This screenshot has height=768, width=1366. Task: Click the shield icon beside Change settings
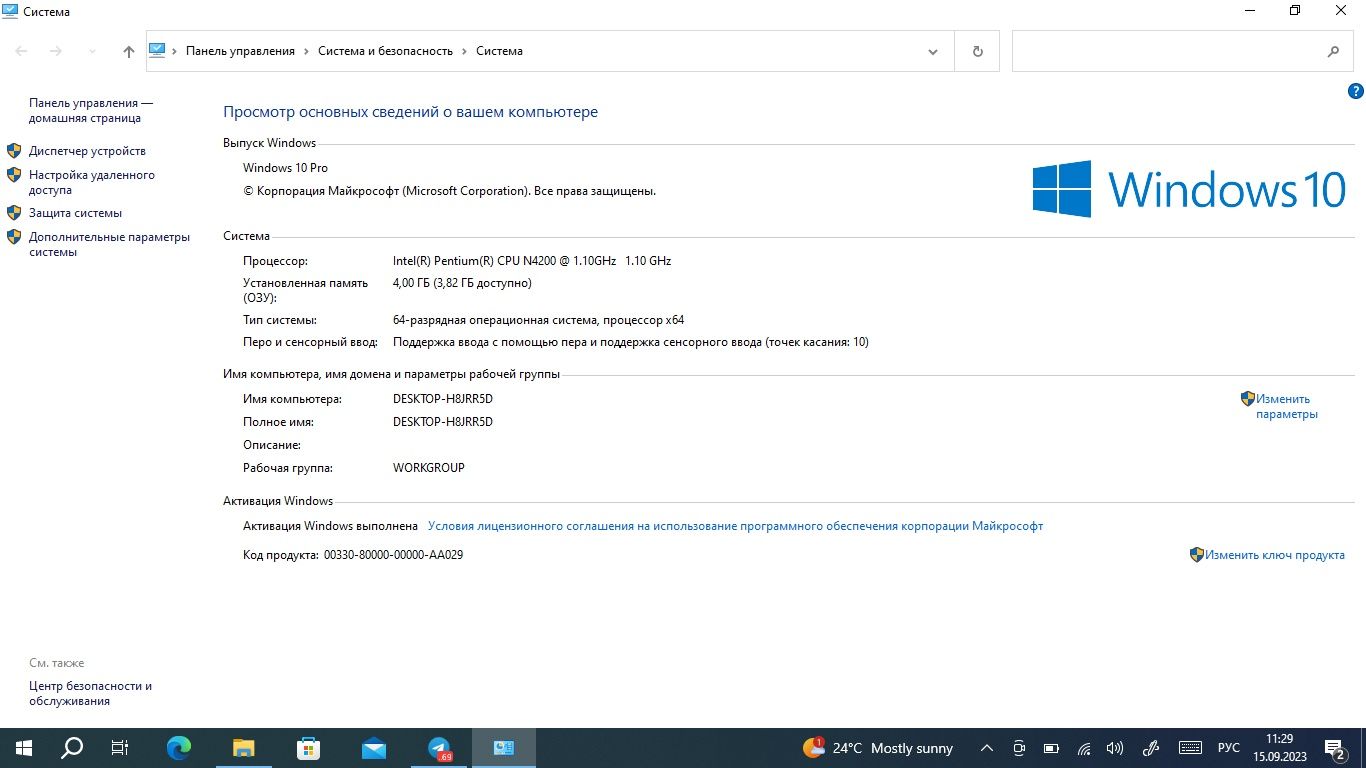pyautogui.click(x=1247, y=399)
